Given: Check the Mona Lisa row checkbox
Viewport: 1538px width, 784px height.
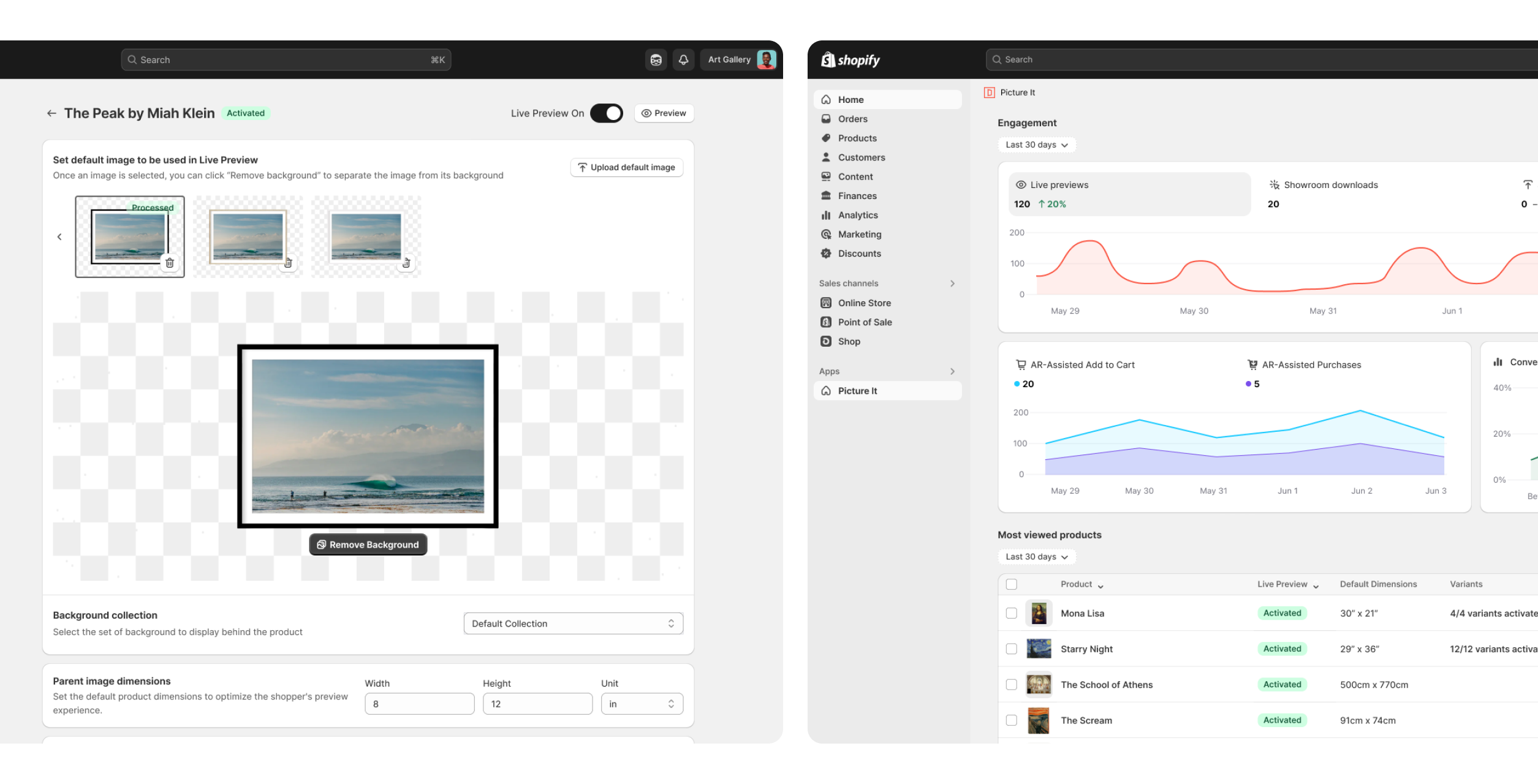Looking at the screenshot, I should pos(1012,613).
